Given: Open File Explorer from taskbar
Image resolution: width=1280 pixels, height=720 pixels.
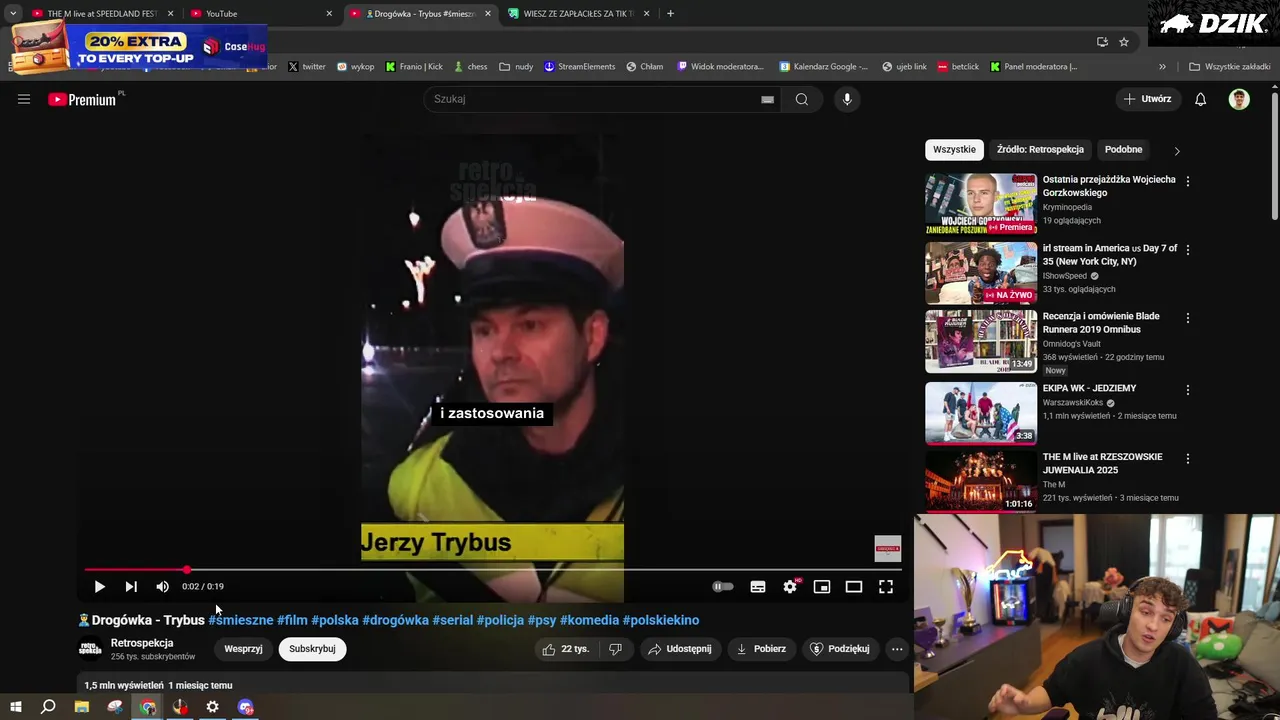Looking at the screenshot, I should (x=82, y=707).
